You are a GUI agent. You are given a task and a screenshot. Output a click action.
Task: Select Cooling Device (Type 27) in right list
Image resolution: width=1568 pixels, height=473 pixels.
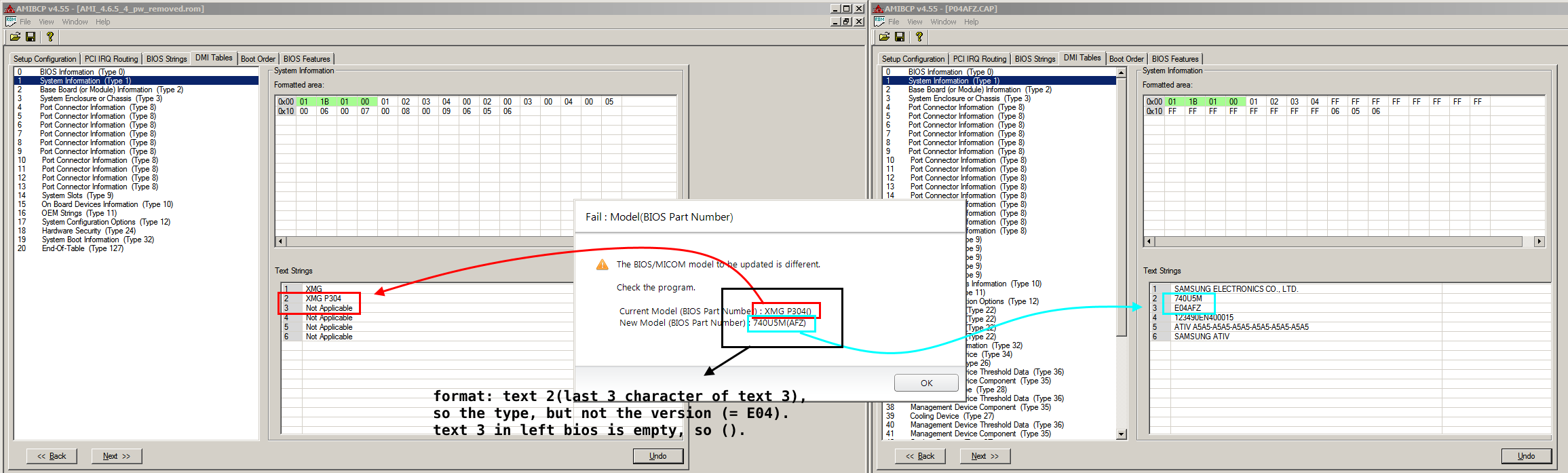(999, 416)
